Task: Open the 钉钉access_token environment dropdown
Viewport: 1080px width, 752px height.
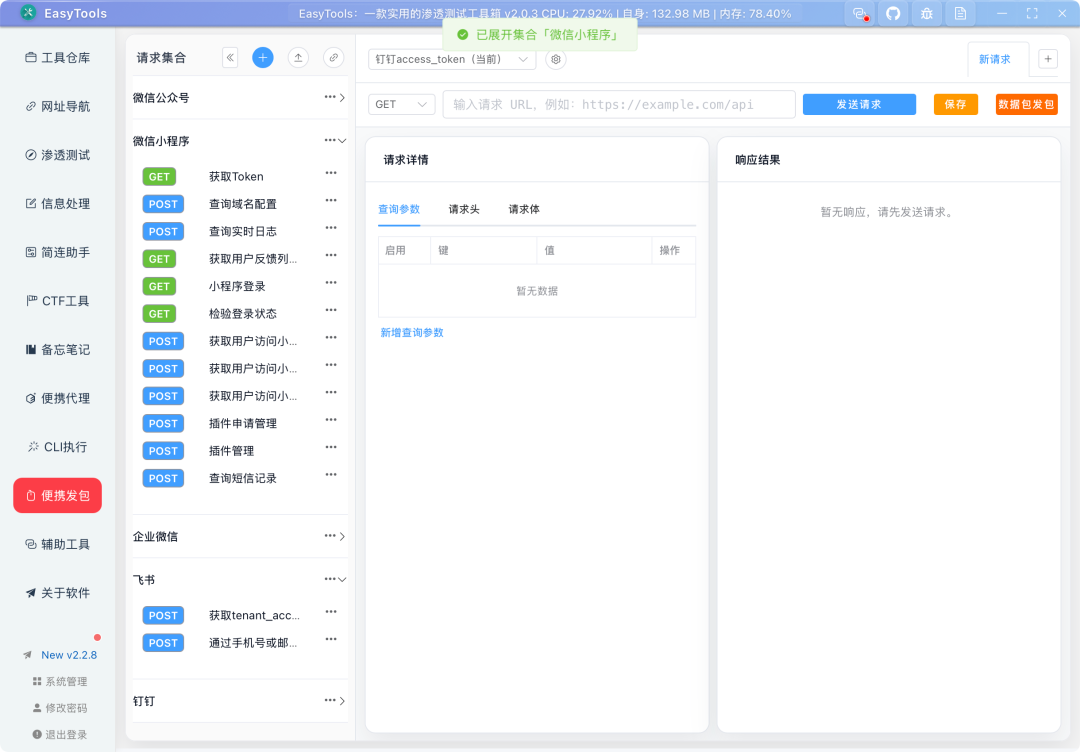Action: (452, 59)
